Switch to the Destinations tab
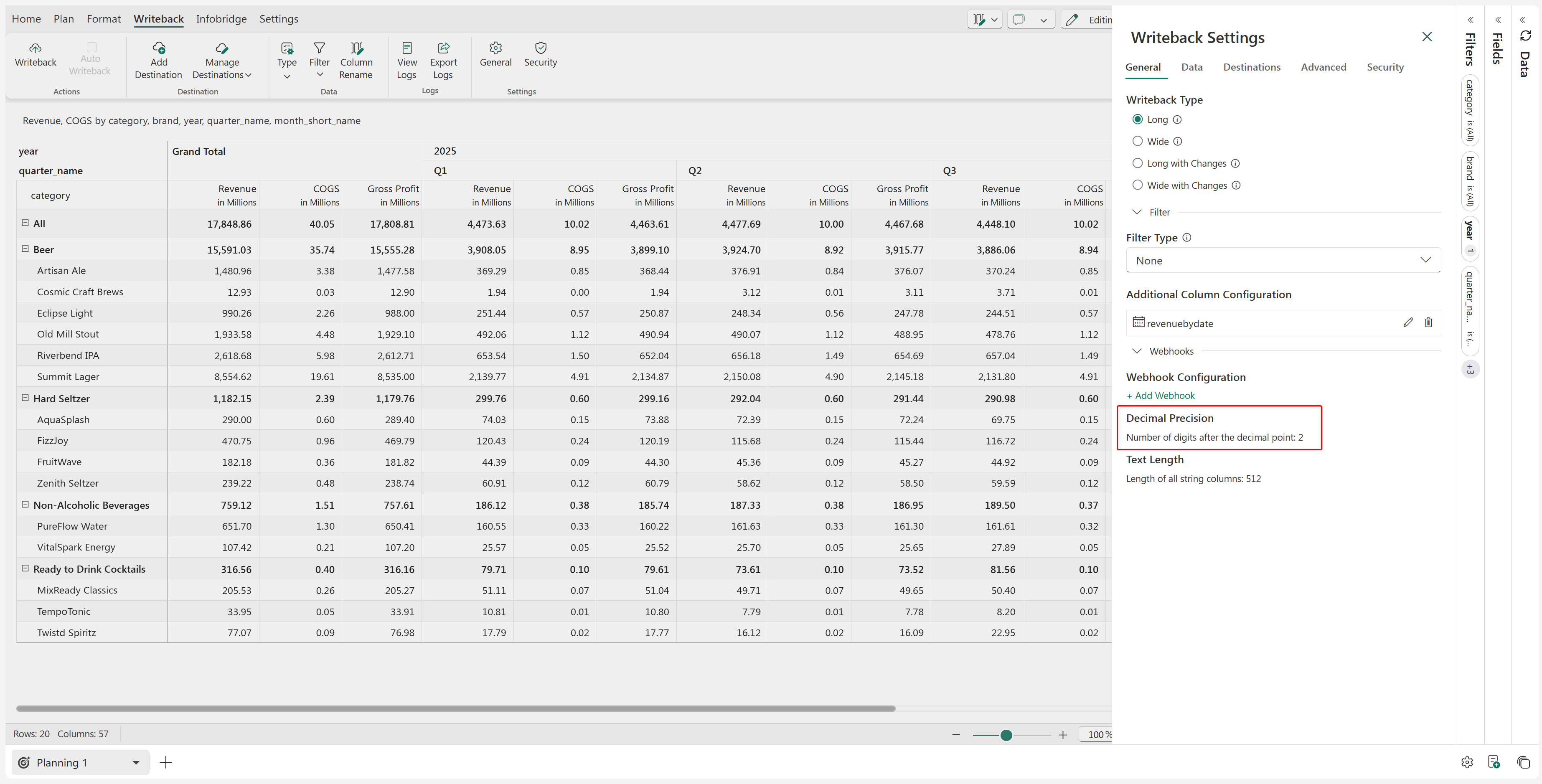 (x=1251, y=67)
